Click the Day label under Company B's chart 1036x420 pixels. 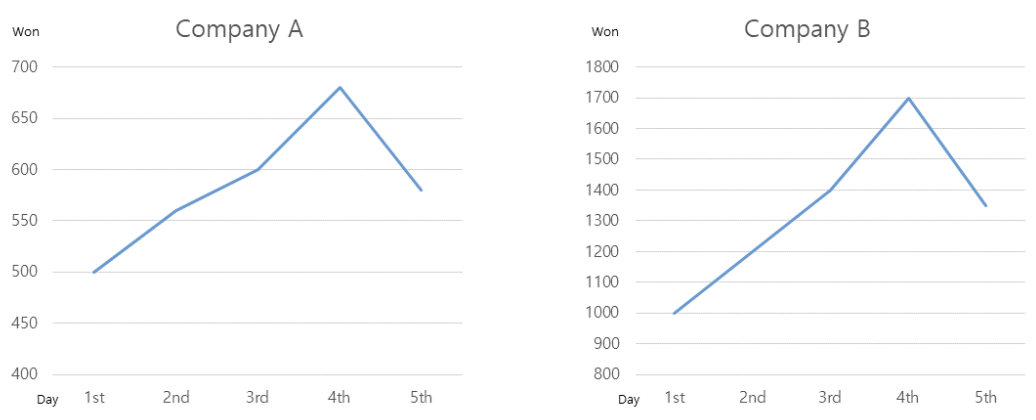tap(629, 400)
